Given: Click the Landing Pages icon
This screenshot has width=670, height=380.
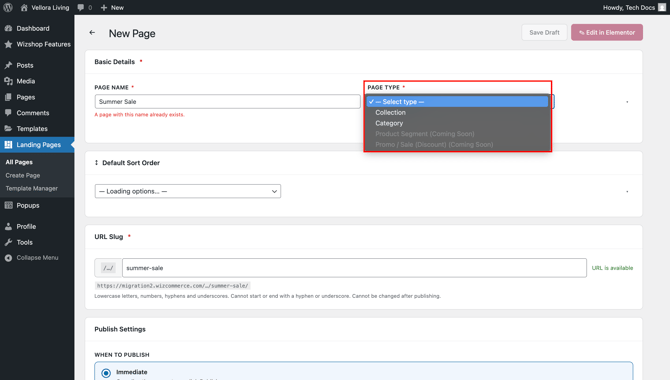Looking at the screenshot, I should click(8, 144).
